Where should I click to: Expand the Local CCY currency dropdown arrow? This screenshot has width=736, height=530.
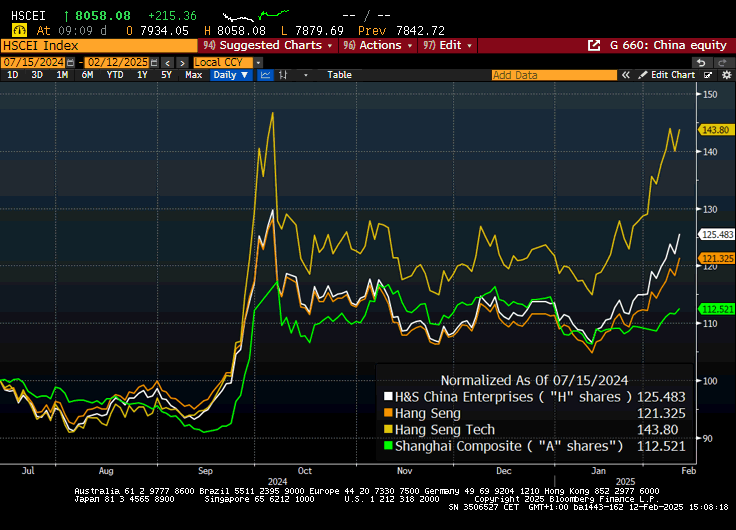tap(258, 62)
